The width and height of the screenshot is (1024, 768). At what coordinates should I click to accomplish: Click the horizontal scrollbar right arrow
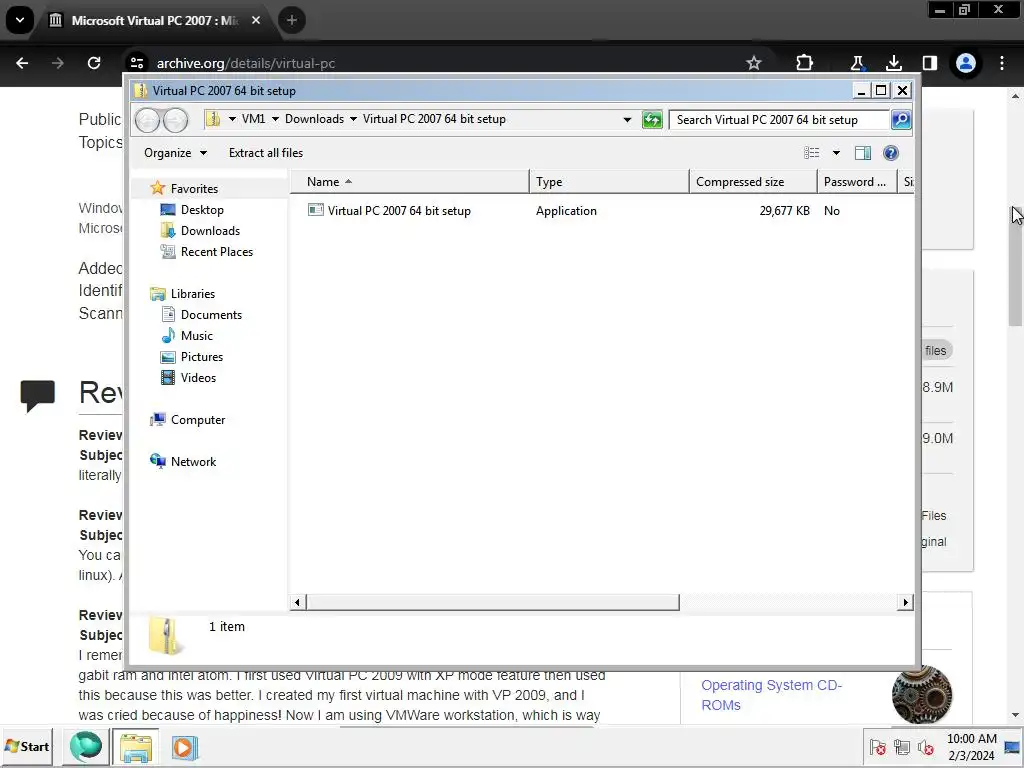click(x=905, y=602)
